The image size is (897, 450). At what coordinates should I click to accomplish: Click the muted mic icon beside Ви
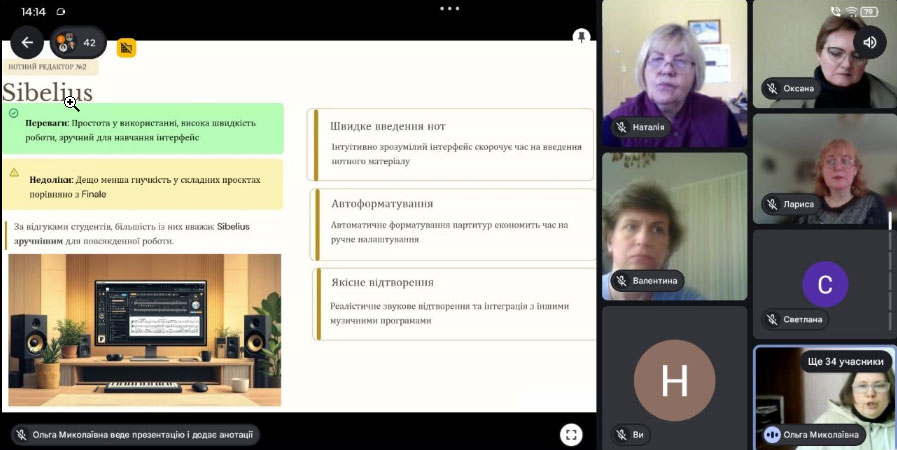coord(622,435)
